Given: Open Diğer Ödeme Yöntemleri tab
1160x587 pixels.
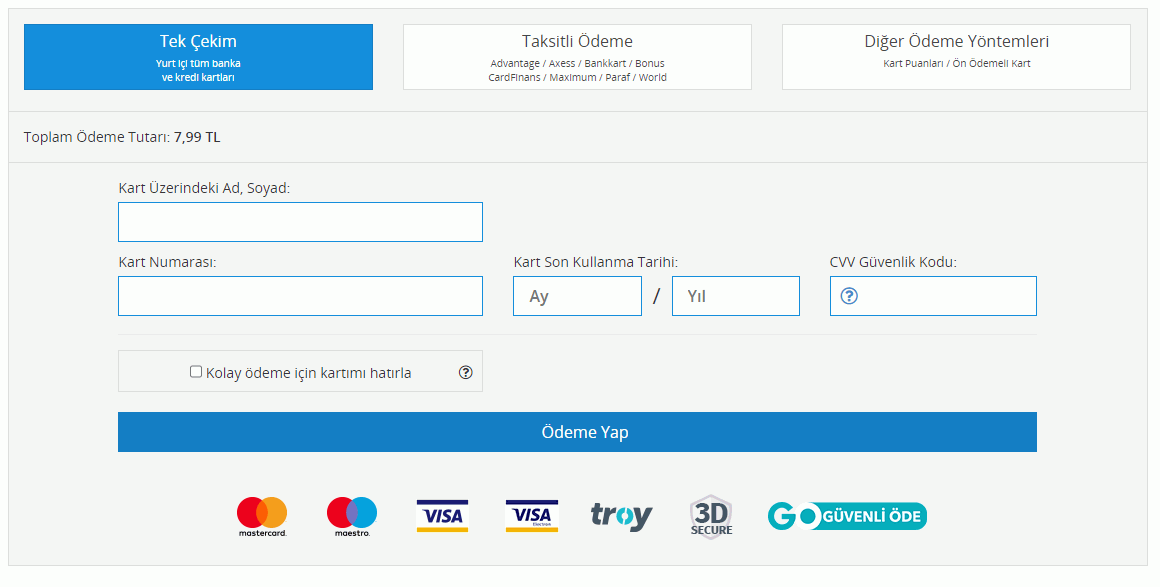Looking at the screenshot, I should point(957,57).
